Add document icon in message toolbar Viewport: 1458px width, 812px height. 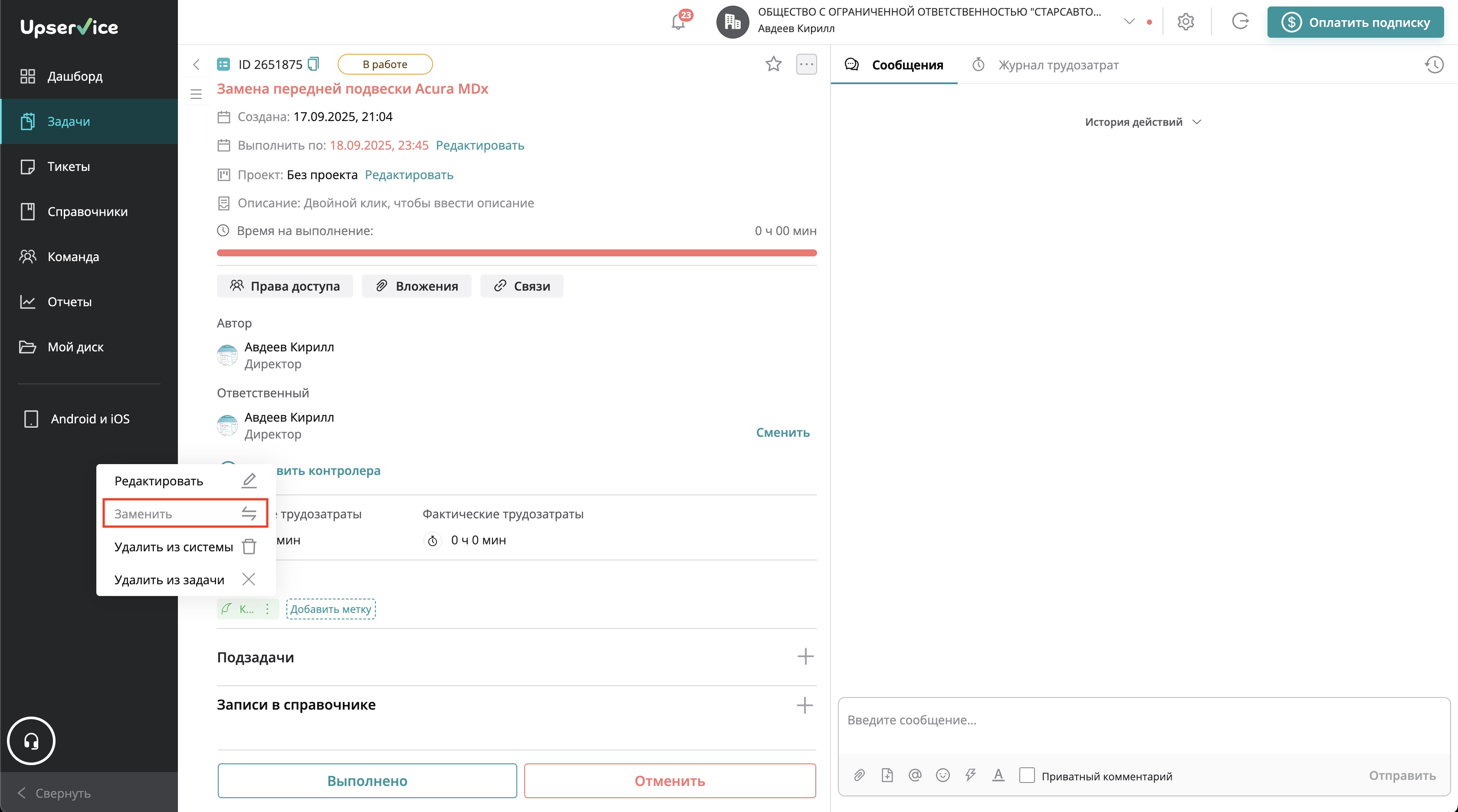coord(887,775)
